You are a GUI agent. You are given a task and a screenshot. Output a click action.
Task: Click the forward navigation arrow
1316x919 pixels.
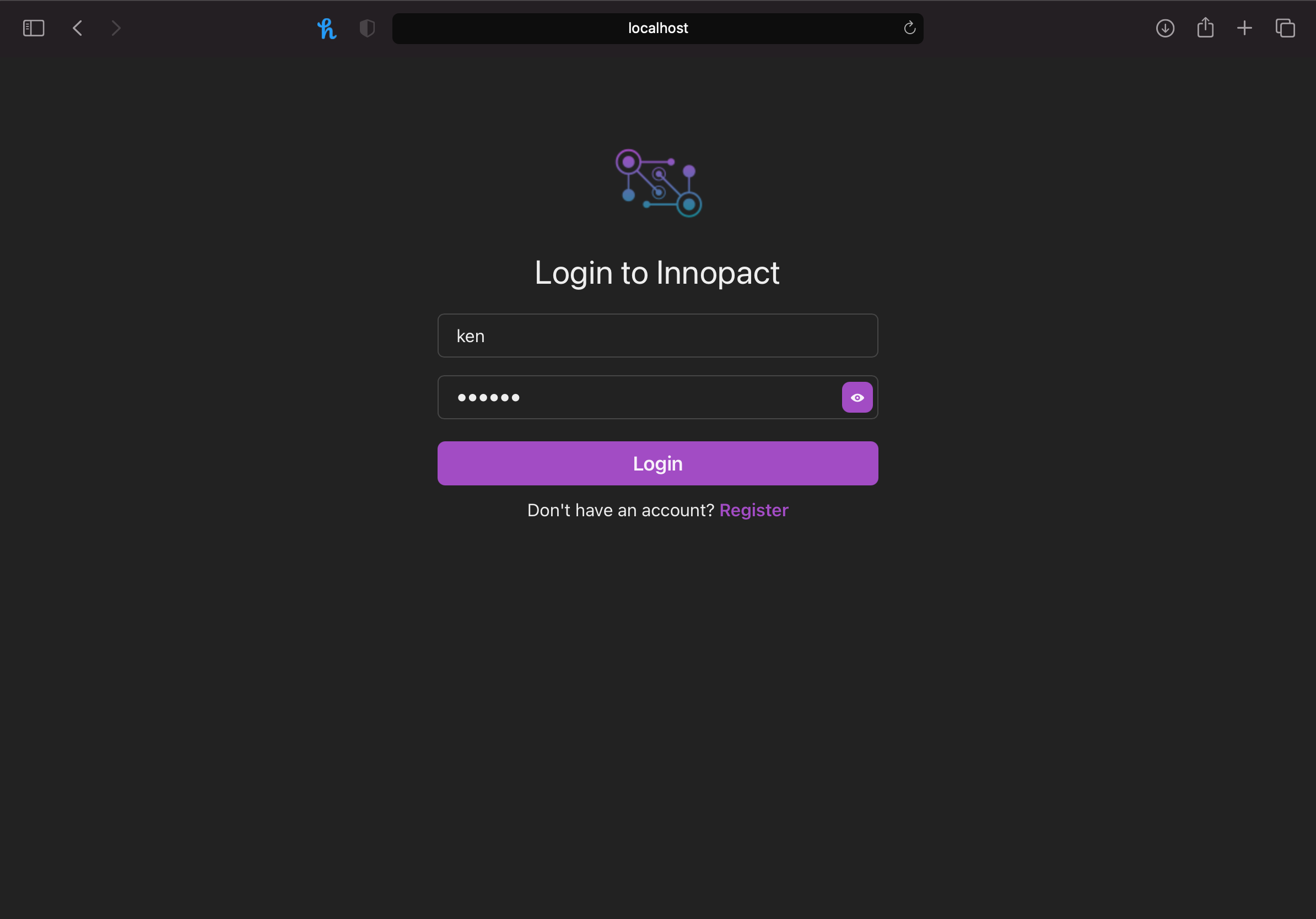pyautogui.click(x=116, y=28)
